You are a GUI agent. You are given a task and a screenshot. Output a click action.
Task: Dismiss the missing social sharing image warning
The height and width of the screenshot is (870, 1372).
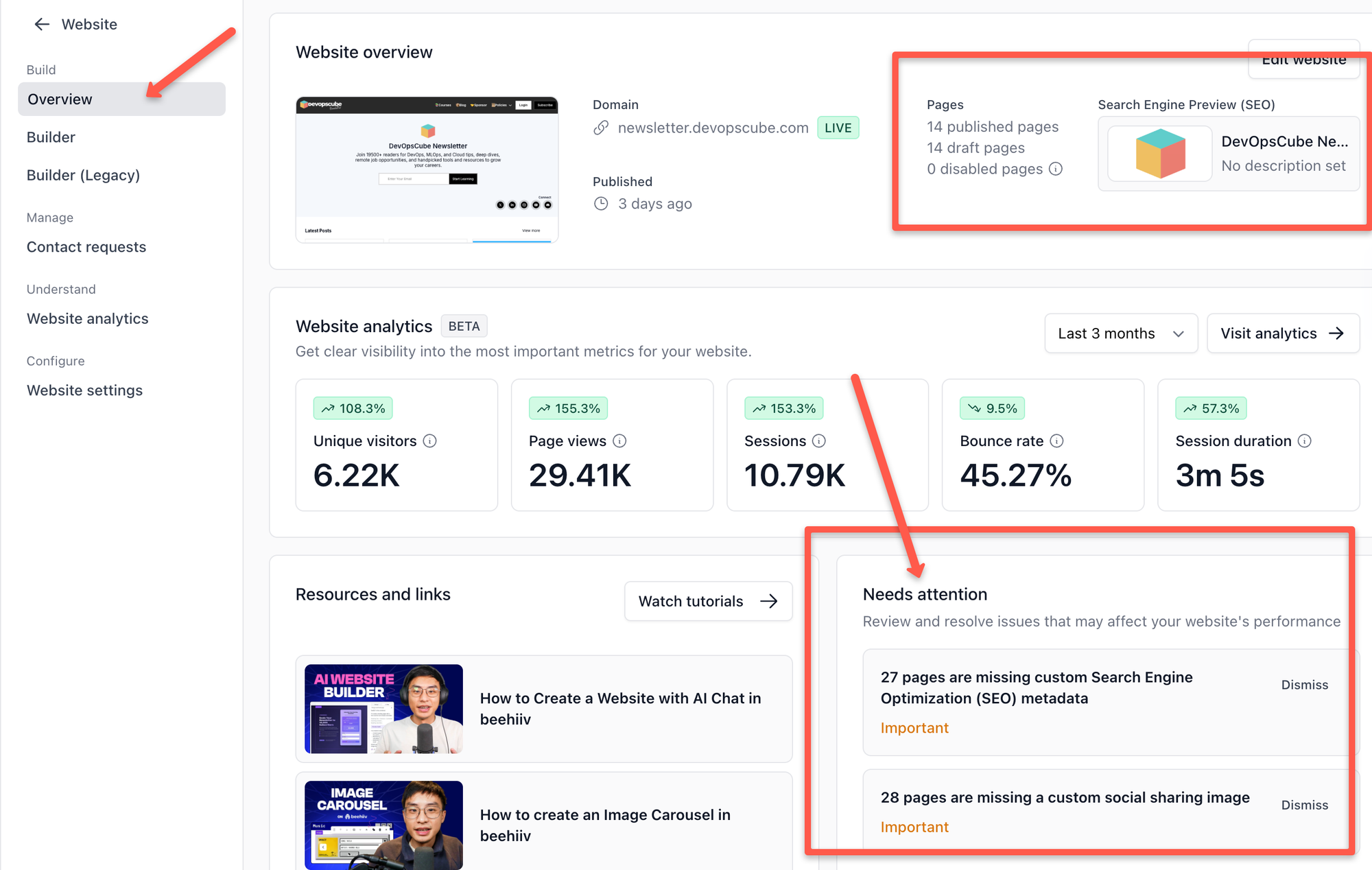tap(1304, 805)
